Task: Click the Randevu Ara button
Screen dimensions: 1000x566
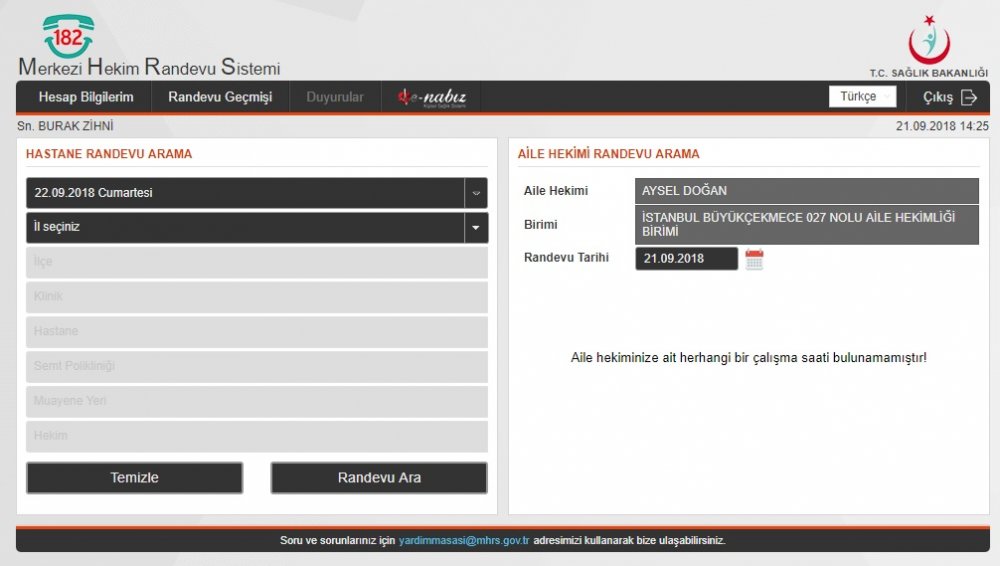Action: 379,478
